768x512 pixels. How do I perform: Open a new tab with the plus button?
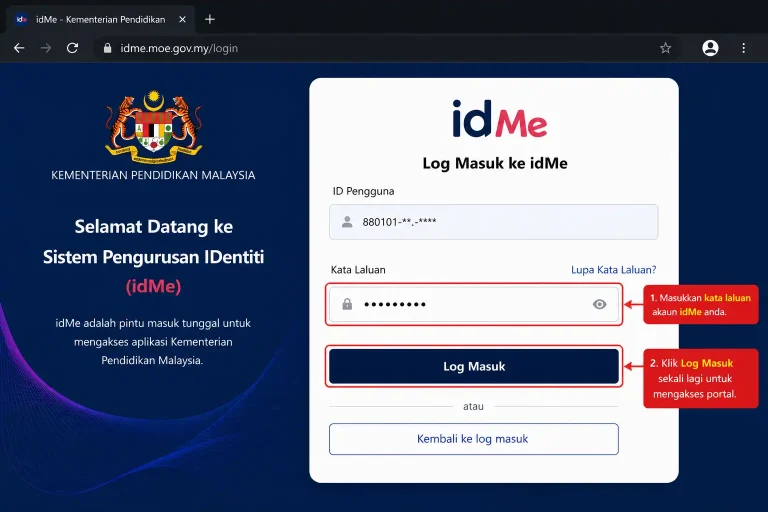(x=210, y=20)
